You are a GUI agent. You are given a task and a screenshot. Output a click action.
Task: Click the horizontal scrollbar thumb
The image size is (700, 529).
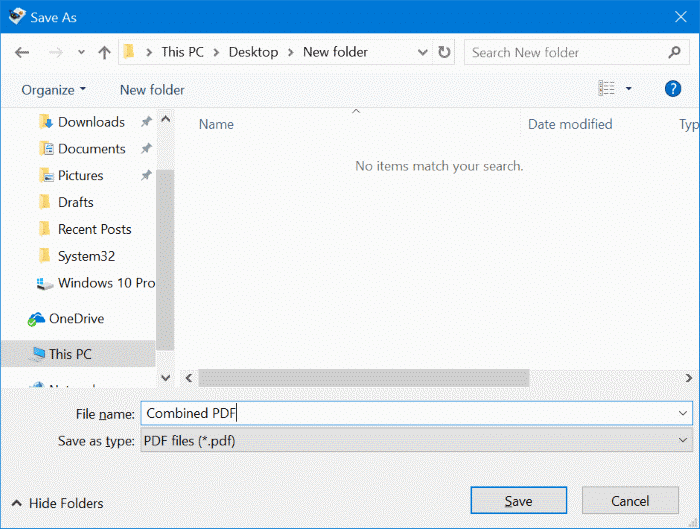[x=364, y=378]
